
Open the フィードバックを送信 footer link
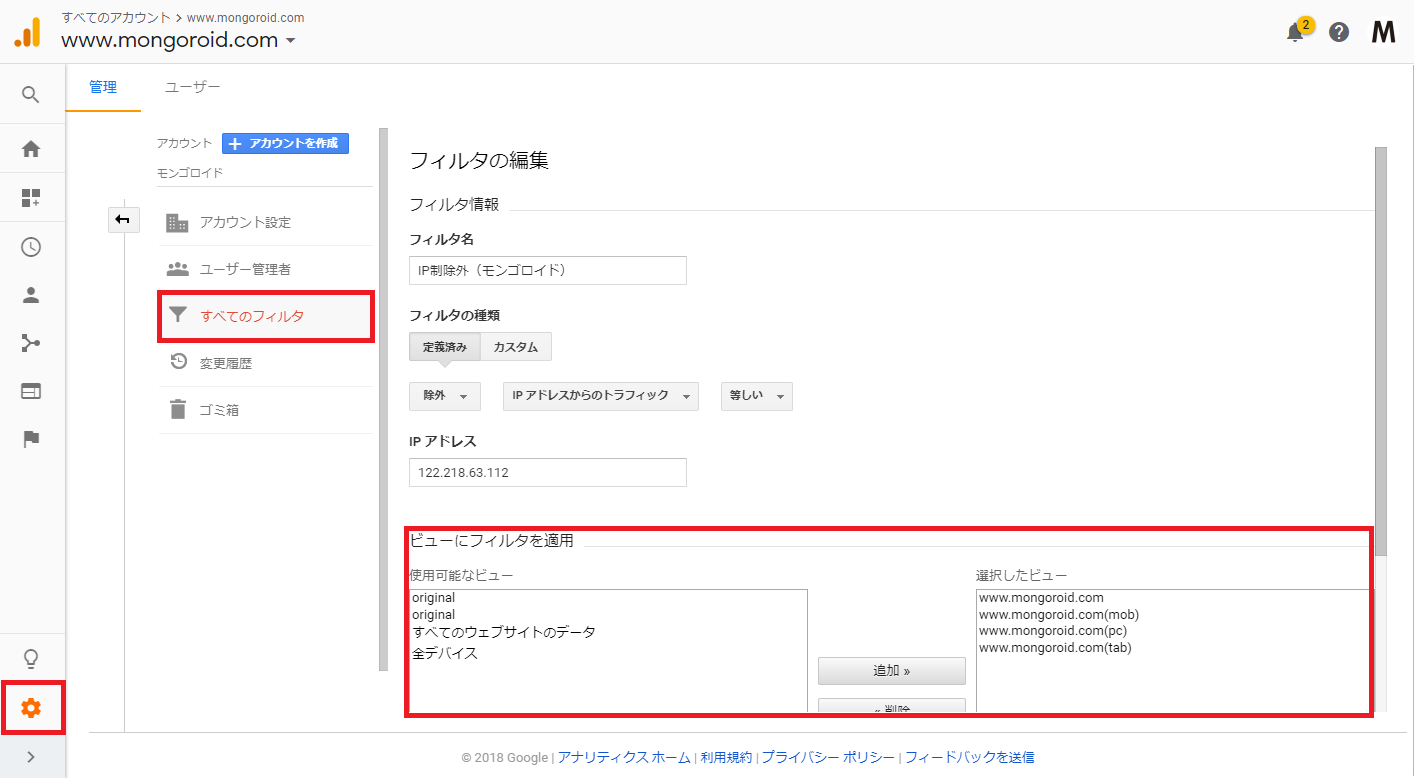tap(970, 757)
